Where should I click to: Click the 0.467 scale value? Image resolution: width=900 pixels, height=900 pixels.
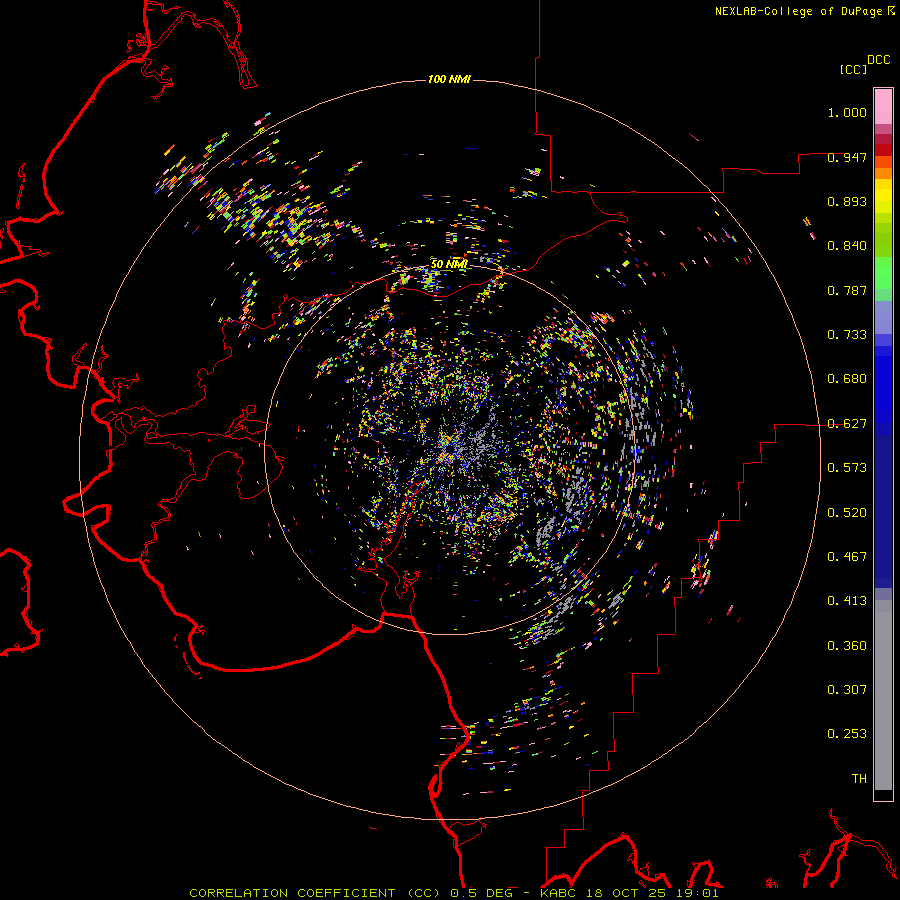pyautogui.click(x=847, y=557)
